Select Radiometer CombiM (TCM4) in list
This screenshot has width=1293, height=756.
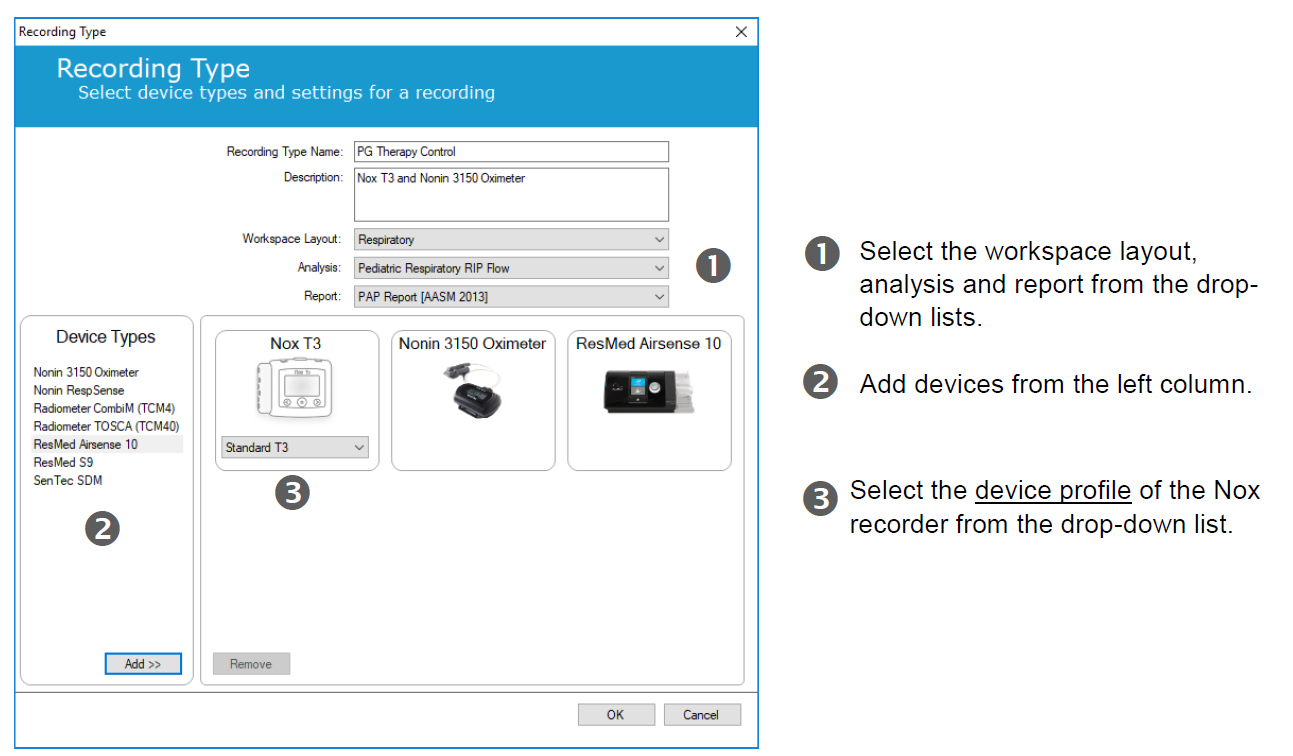click(104, 408)
